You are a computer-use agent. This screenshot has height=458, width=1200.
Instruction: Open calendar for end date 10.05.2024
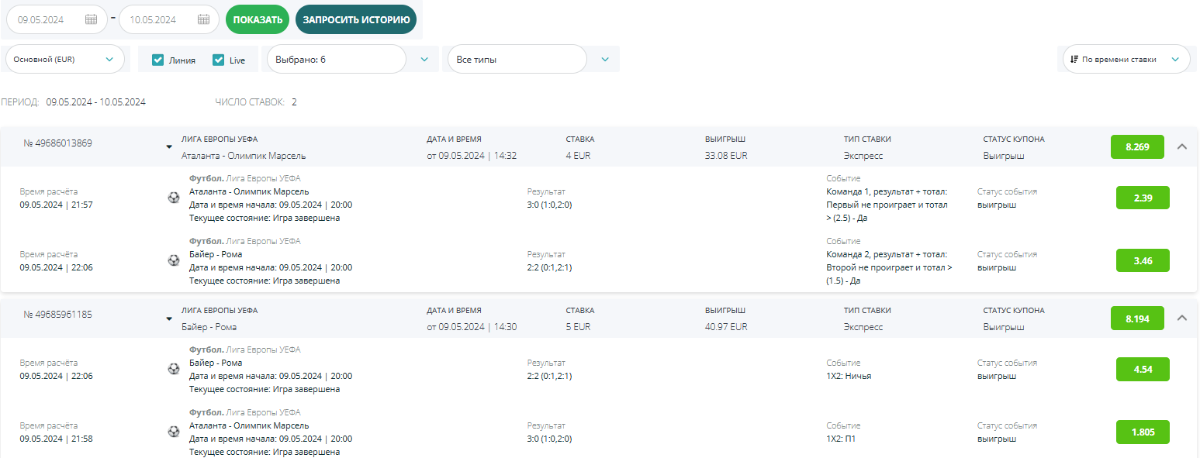(204, 19)
